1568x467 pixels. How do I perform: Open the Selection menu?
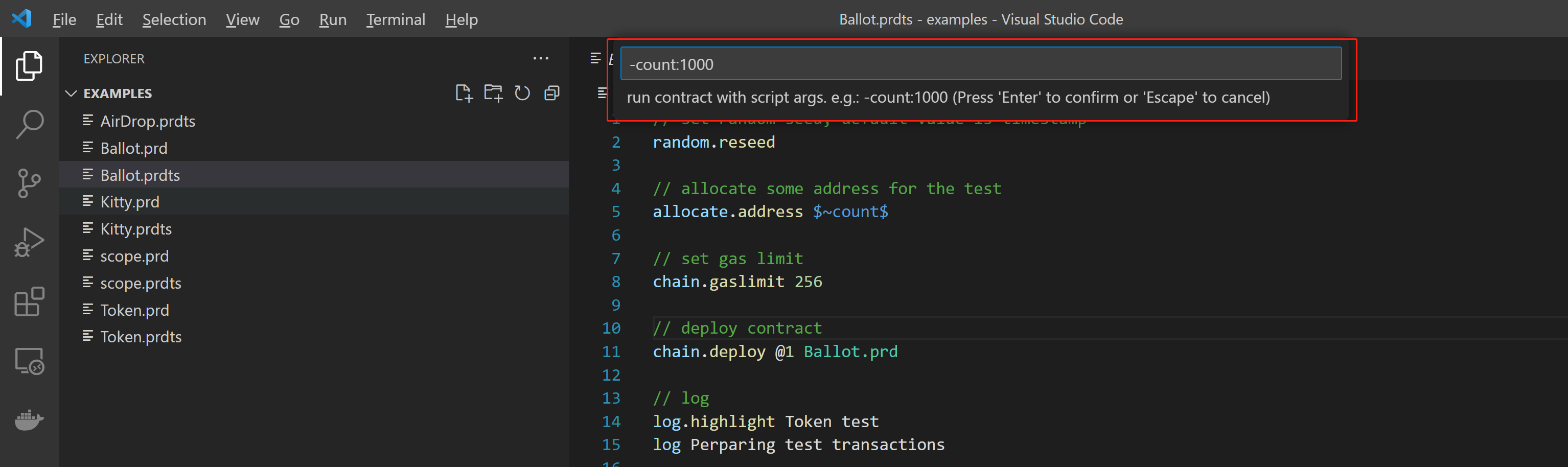pos(174,19)
